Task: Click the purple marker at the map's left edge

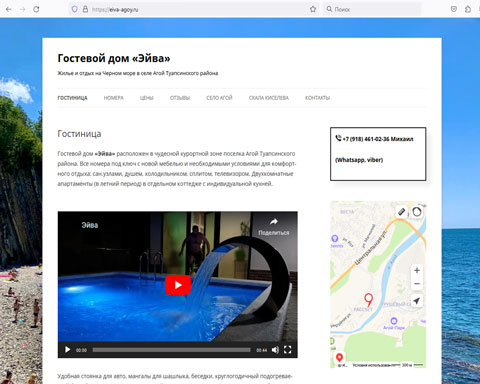Action: tap(335, 239)
